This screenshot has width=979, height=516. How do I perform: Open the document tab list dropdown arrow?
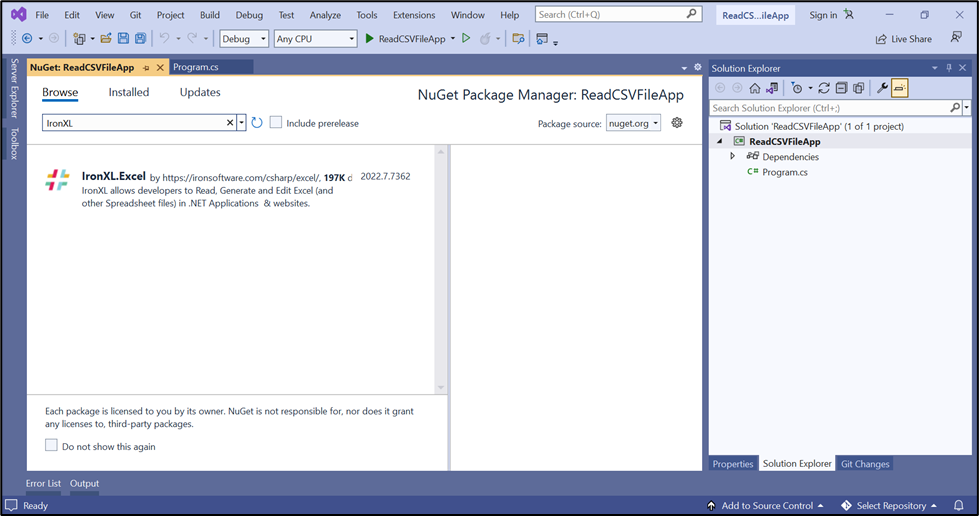684,67
